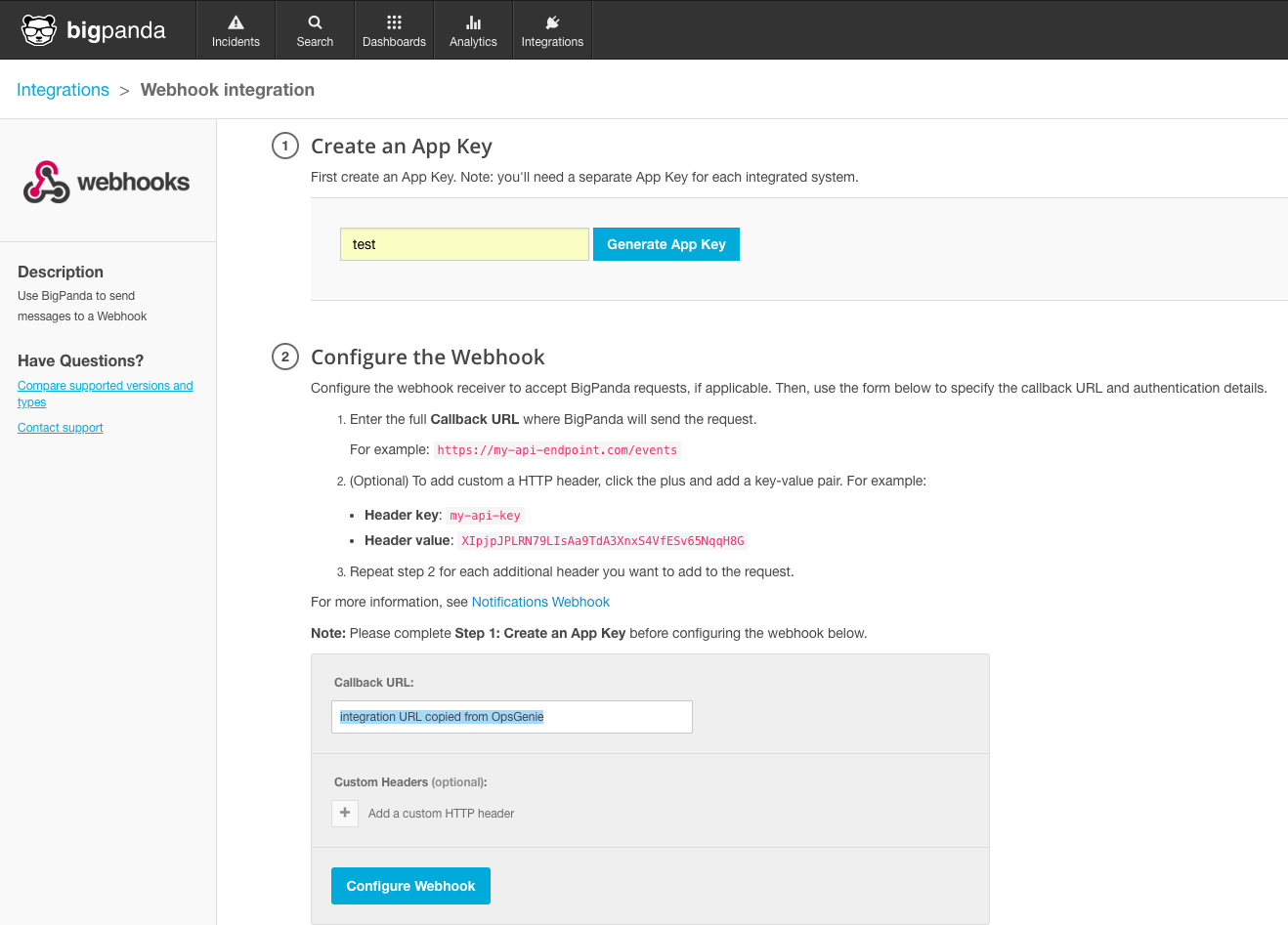Open the Incidents section
Screen dimensions: 1288x925
tap(236, 30)
